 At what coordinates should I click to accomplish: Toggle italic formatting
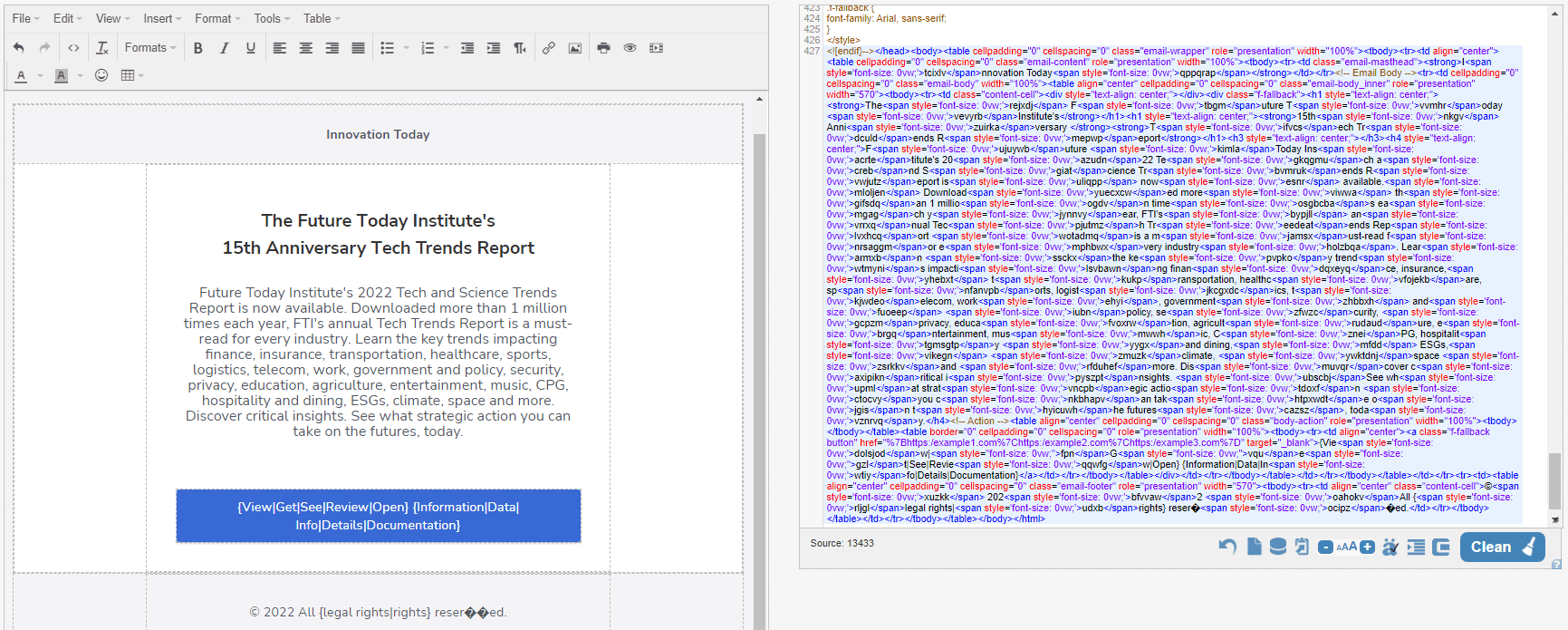click(225, 48)
